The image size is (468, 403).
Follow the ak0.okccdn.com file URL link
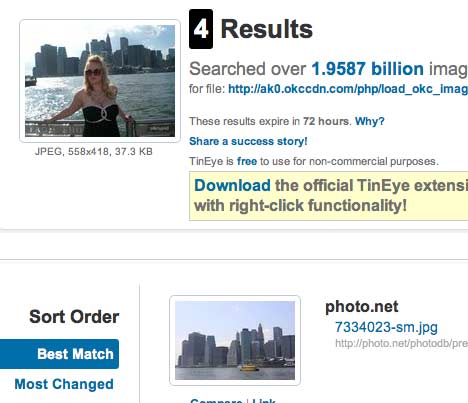click(348, 89)
